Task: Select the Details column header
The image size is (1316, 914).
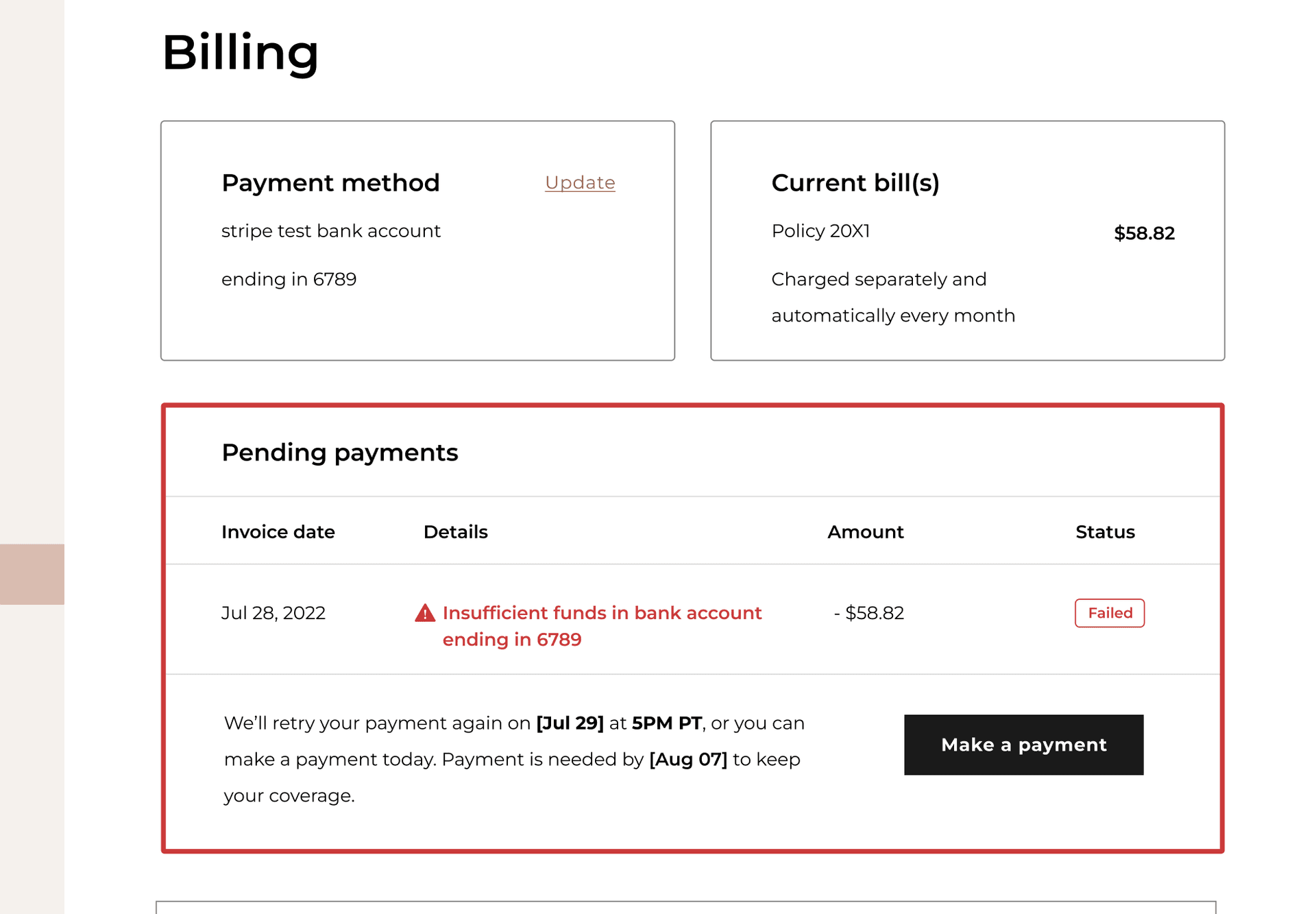Action: coord(455,531)
